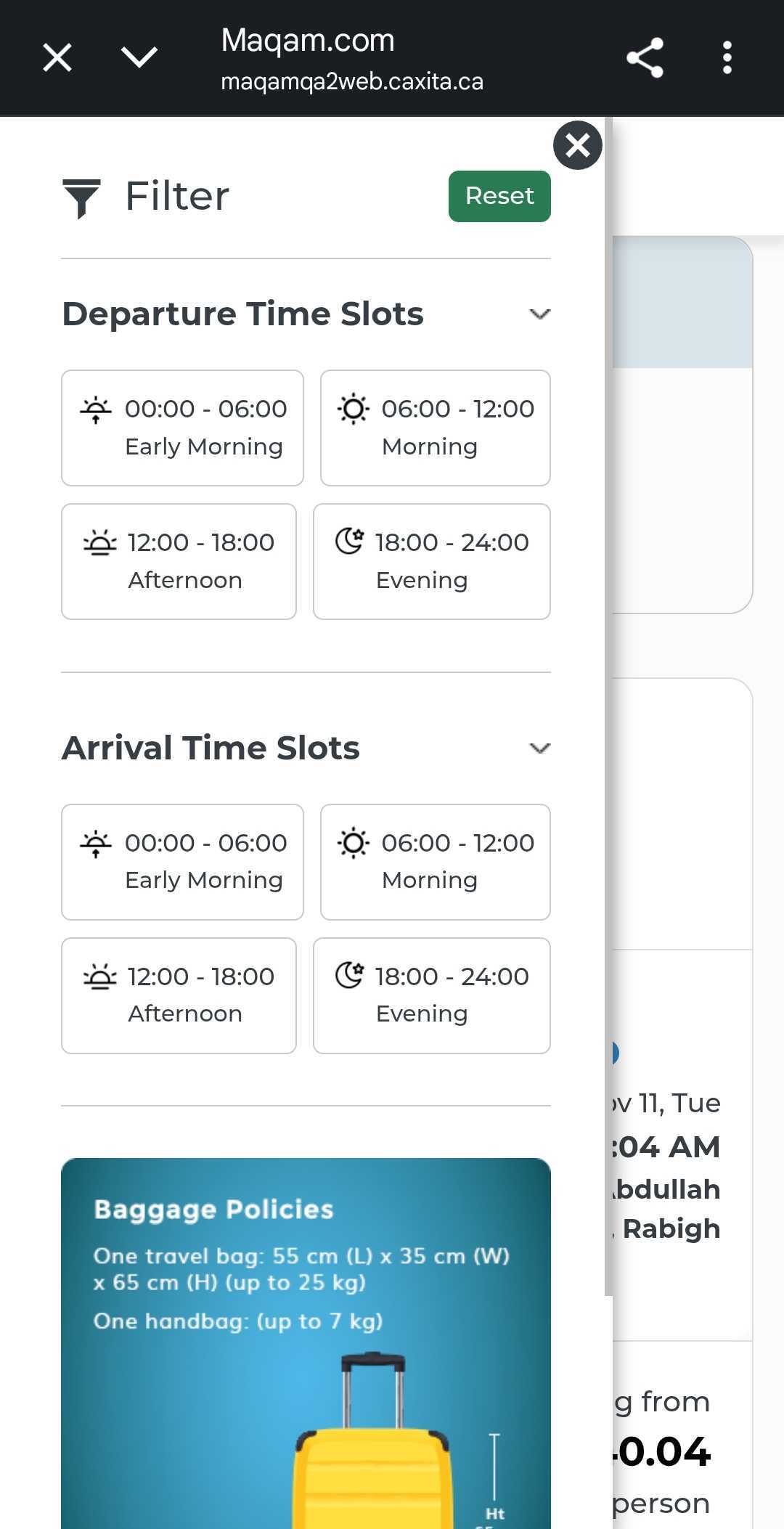Screen dimensions: 784x1529
Task: Close the Filter panel
Action: (577, 145)
